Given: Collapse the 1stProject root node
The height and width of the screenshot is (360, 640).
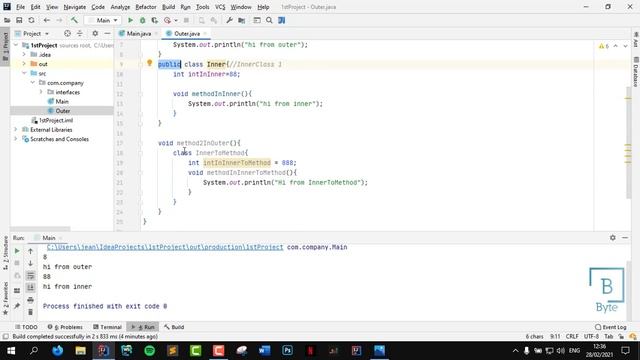Looking at the screenshot, I should click(16, 45).
